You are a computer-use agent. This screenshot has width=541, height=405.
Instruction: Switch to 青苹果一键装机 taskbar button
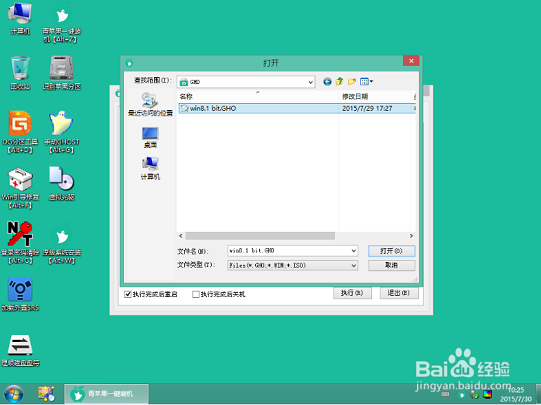106,394
